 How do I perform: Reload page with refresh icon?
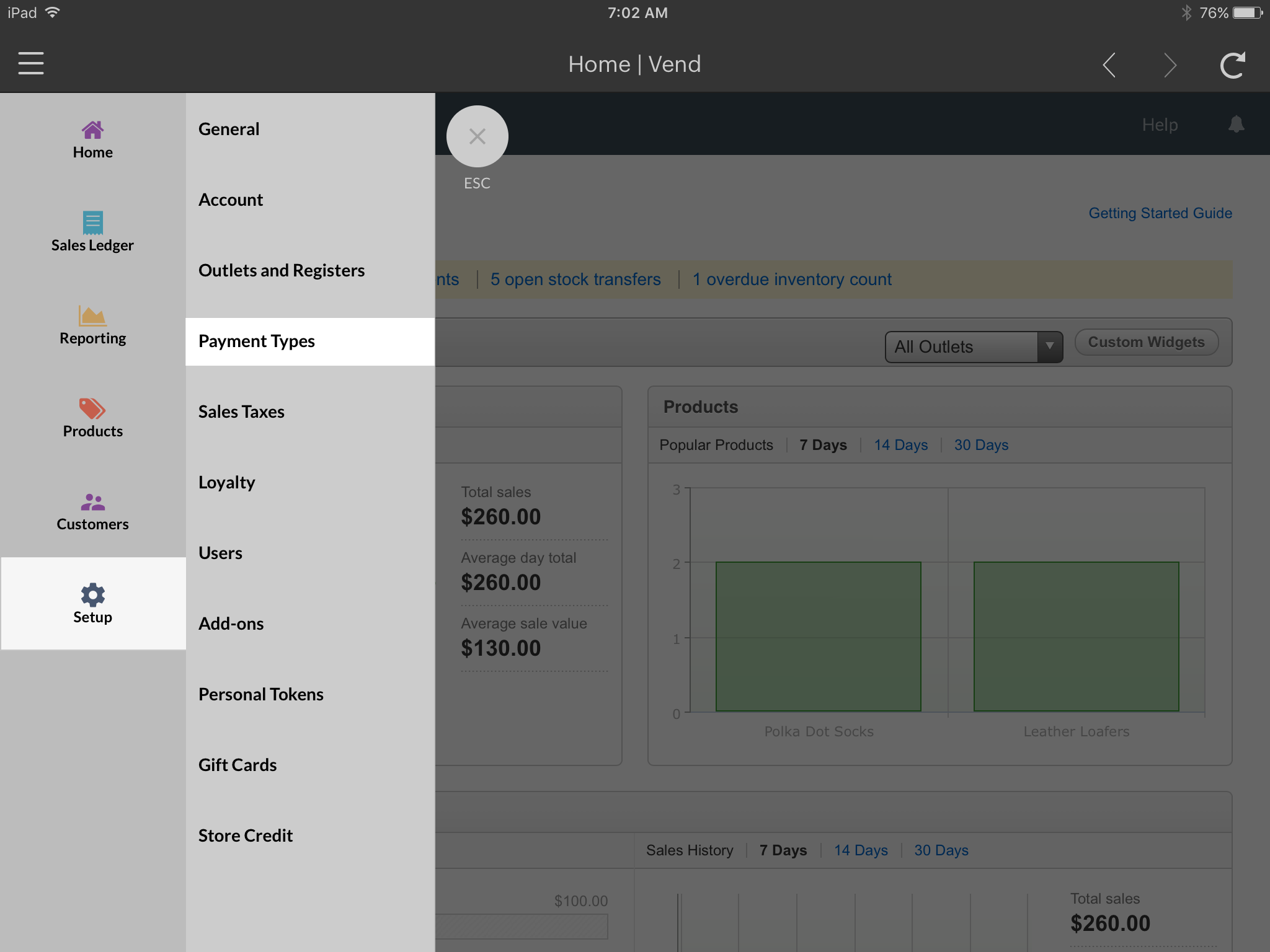(x=1232, y=65)
